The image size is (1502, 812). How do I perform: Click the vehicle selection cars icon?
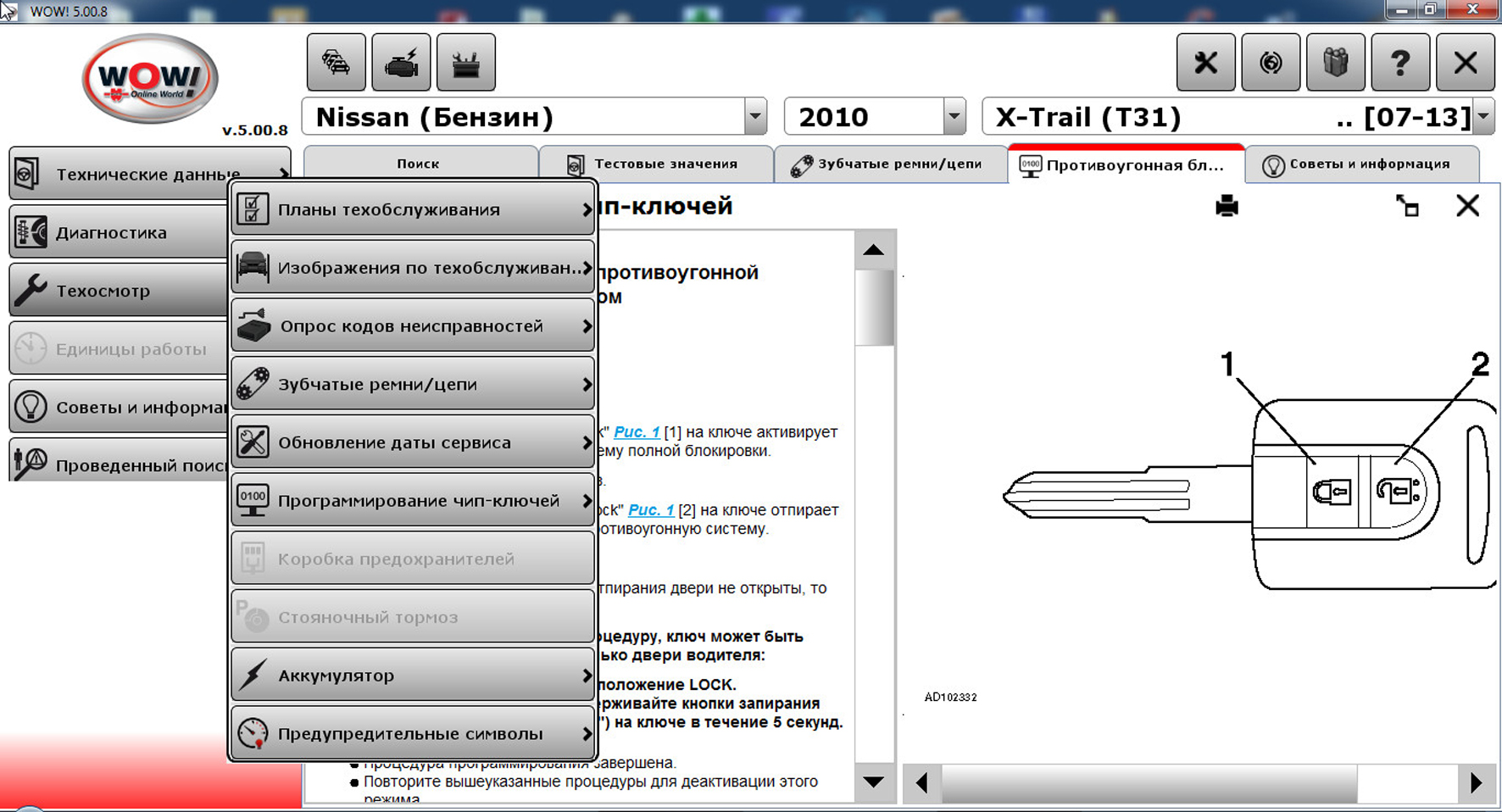click(337, 62)
